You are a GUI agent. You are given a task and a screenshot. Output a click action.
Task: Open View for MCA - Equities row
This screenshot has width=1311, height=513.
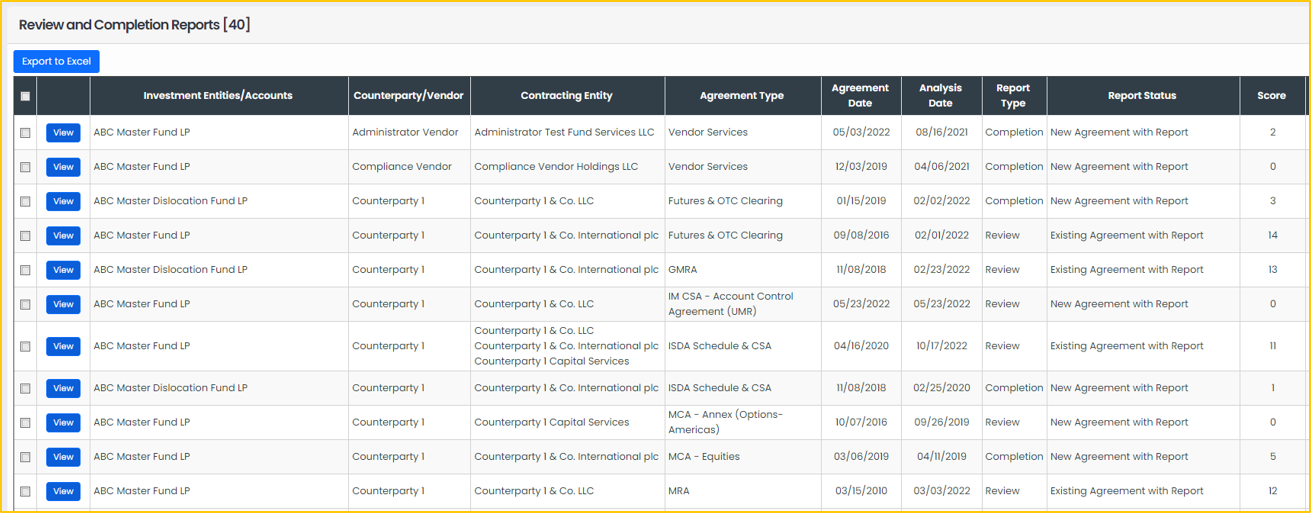click(63, 457)
